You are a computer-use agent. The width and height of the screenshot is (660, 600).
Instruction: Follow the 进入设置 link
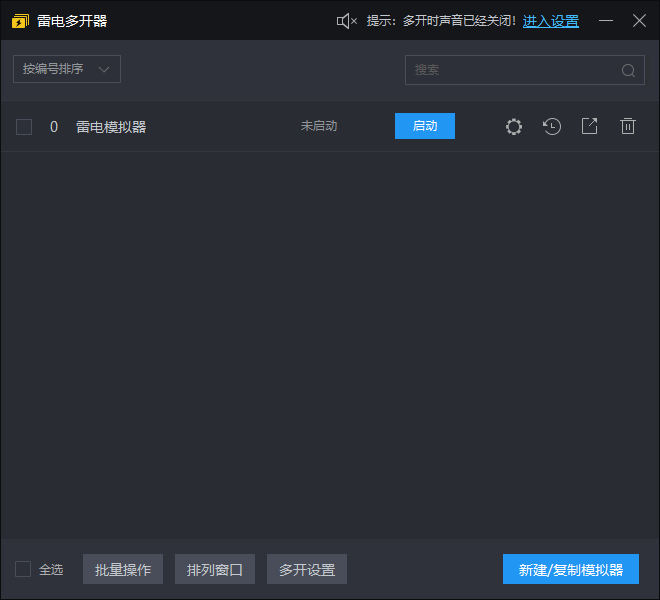point(551,21)
